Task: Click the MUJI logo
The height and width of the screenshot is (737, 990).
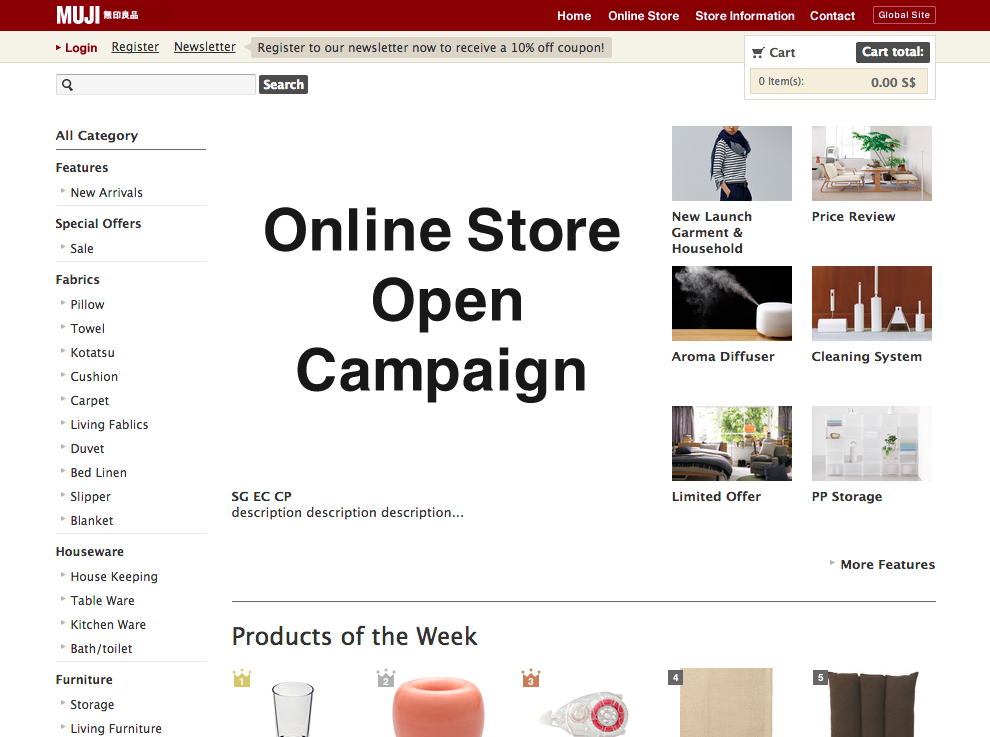Action: (97, 15)
